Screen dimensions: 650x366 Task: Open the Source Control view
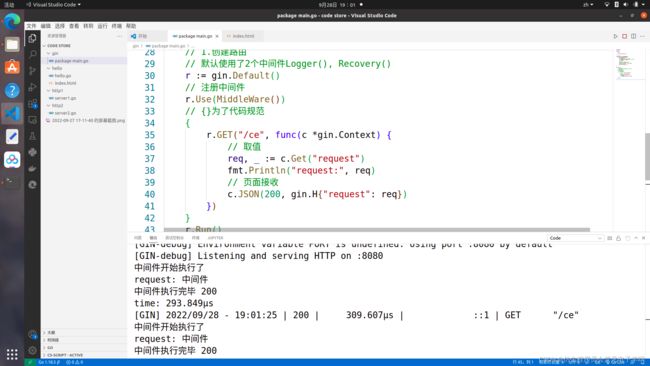click(x=32, y=71)
